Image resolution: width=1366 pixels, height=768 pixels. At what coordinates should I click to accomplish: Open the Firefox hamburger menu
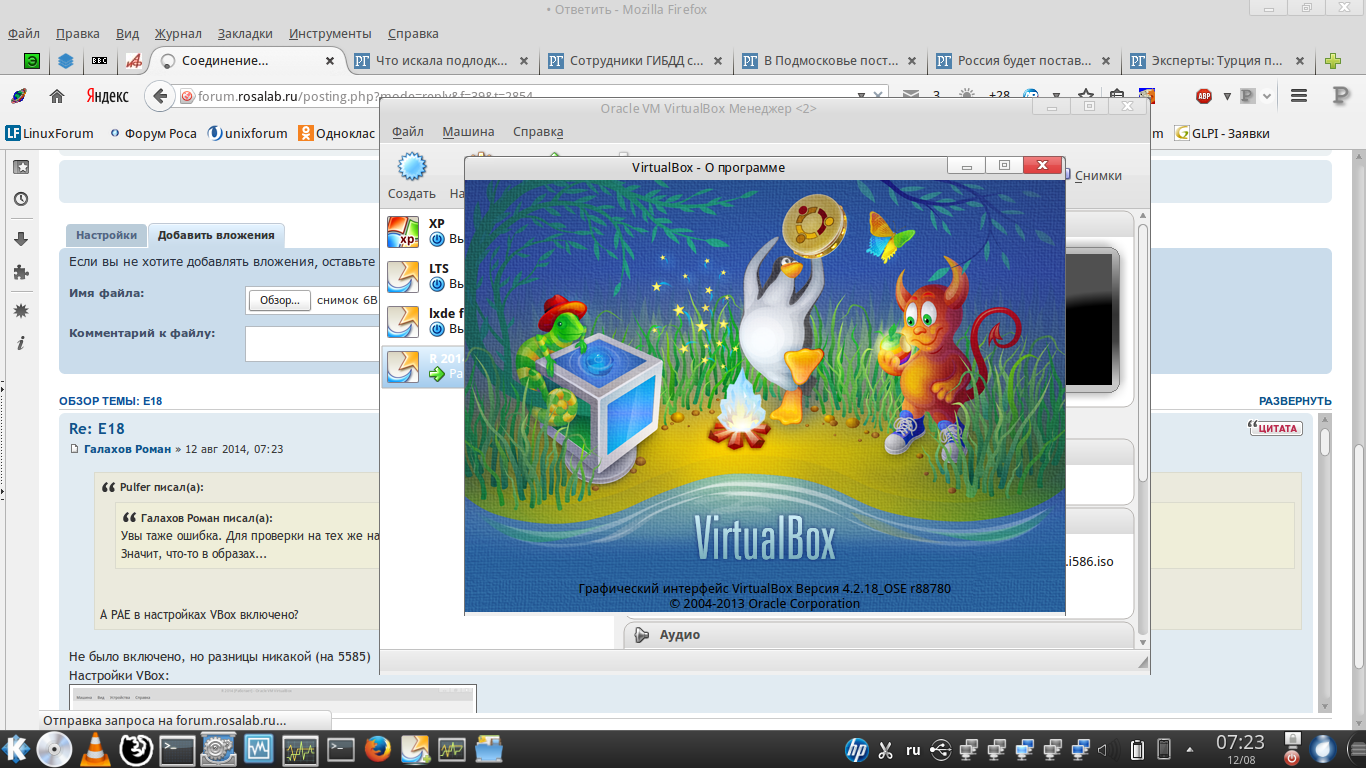1298,96
